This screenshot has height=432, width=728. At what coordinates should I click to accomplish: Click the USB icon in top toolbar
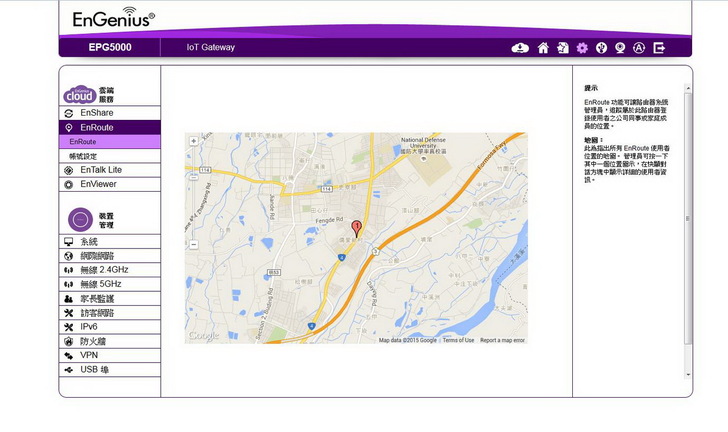point(601,47)
